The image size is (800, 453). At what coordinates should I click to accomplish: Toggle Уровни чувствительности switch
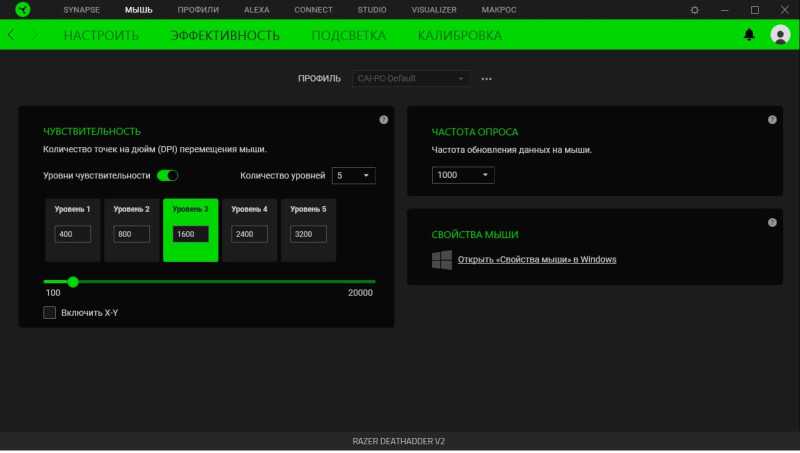coord(167,175)
